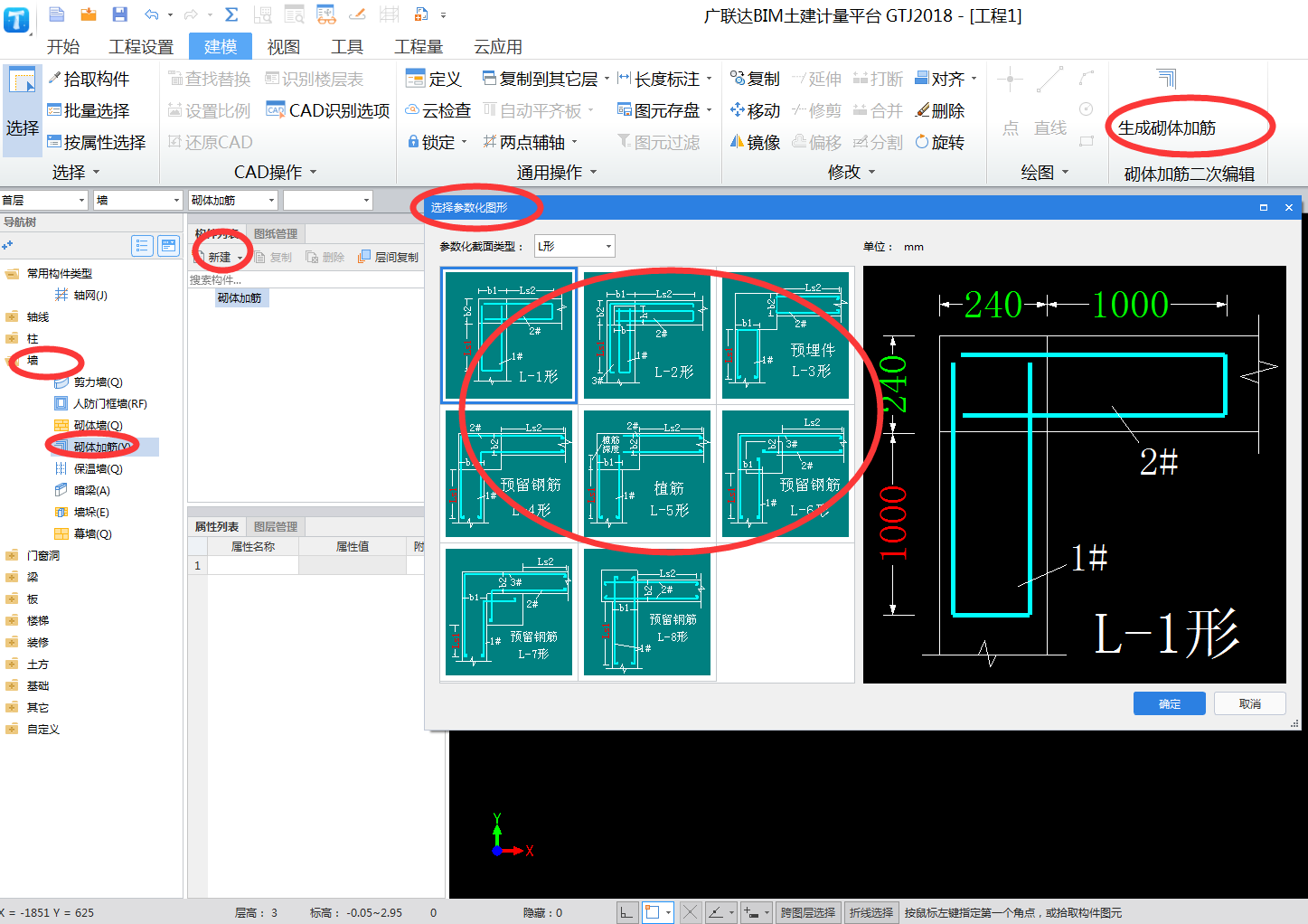Image resolution: width=1308 pixels, height=924 pixels.
Task: Click the 复制 modify tool in ribbon
Action: [x=755, y=80]
